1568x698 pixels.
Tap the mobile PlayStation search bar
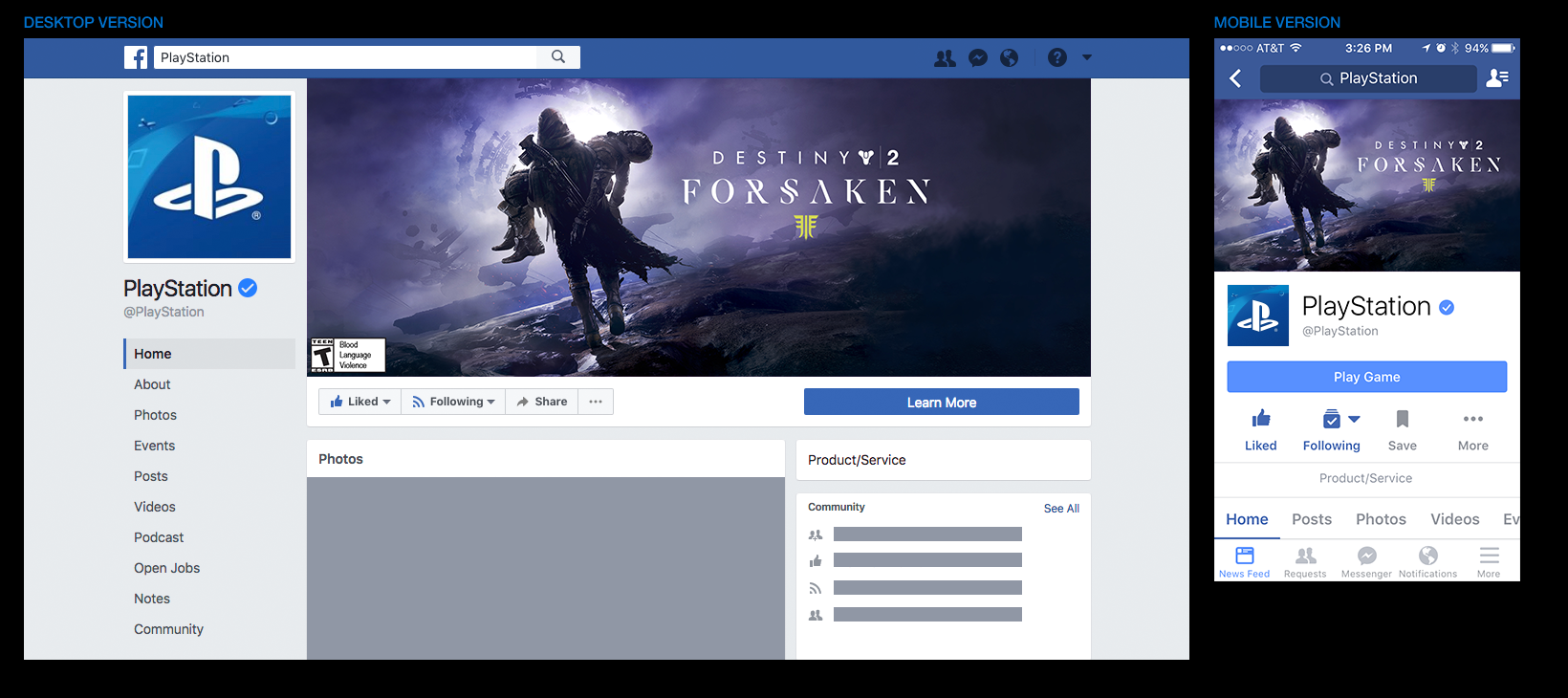tap(1368, 78)
